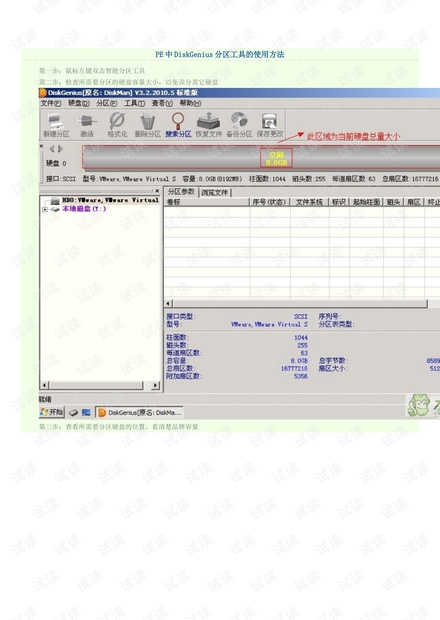
Task: Open the Disk (硬盘) menu
Action: (x=79, y=103)
